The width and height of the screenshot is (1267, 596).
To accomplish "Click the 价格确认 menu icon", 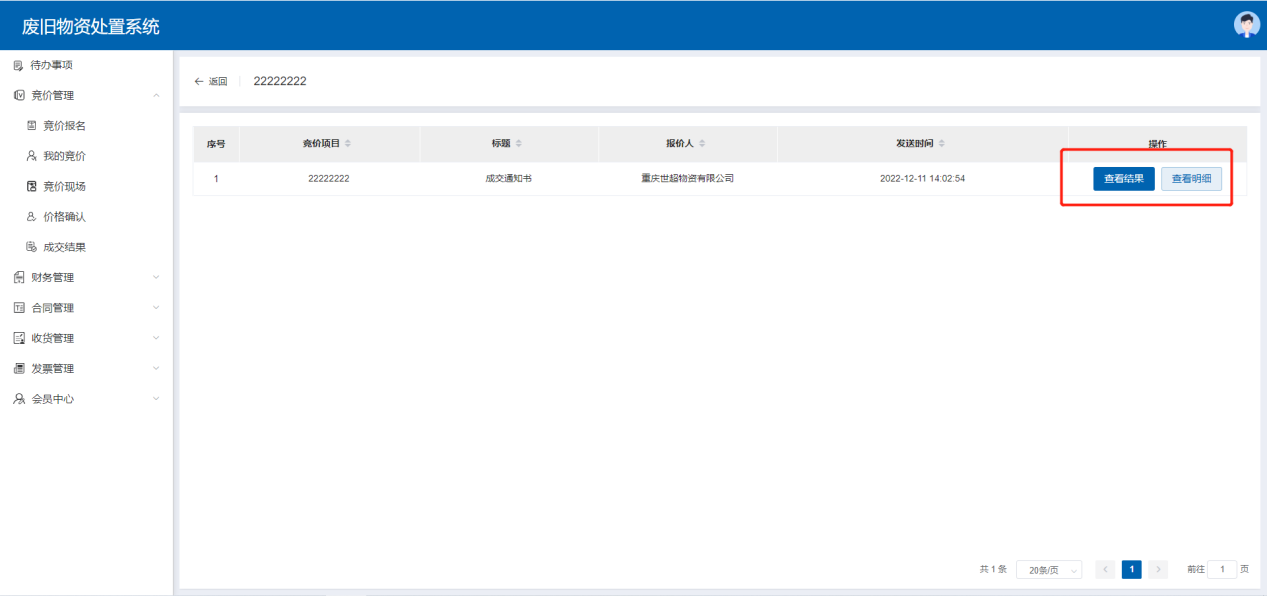I will 31,217.
